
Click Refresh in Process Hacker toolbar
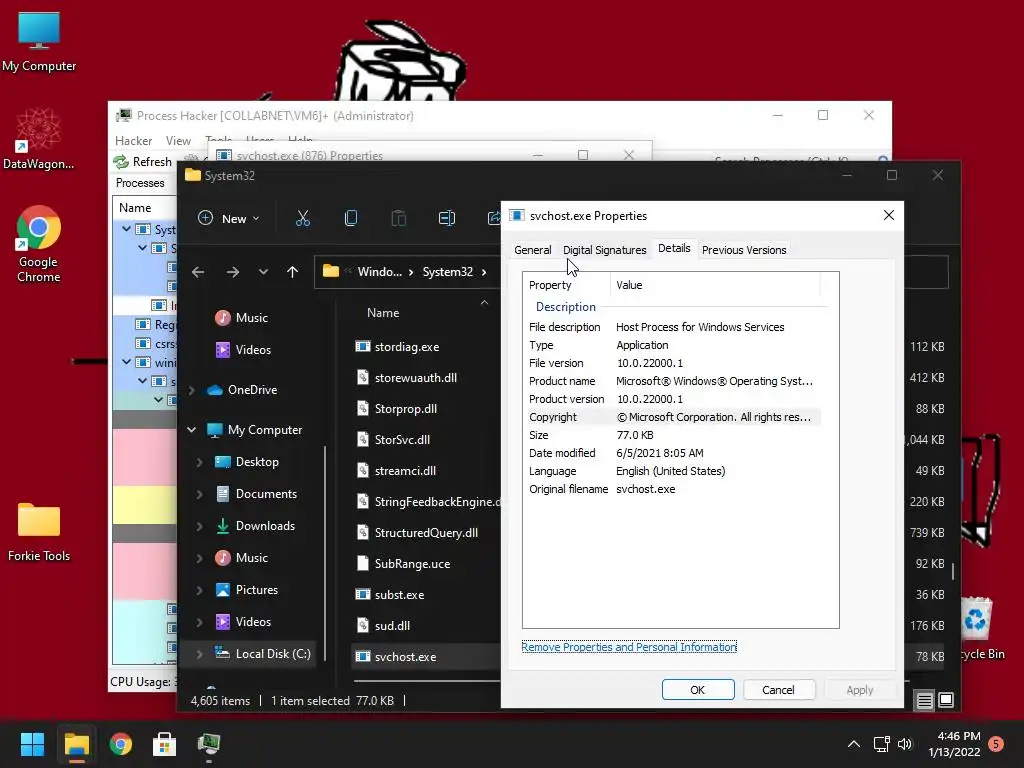[x=142, y=161]
